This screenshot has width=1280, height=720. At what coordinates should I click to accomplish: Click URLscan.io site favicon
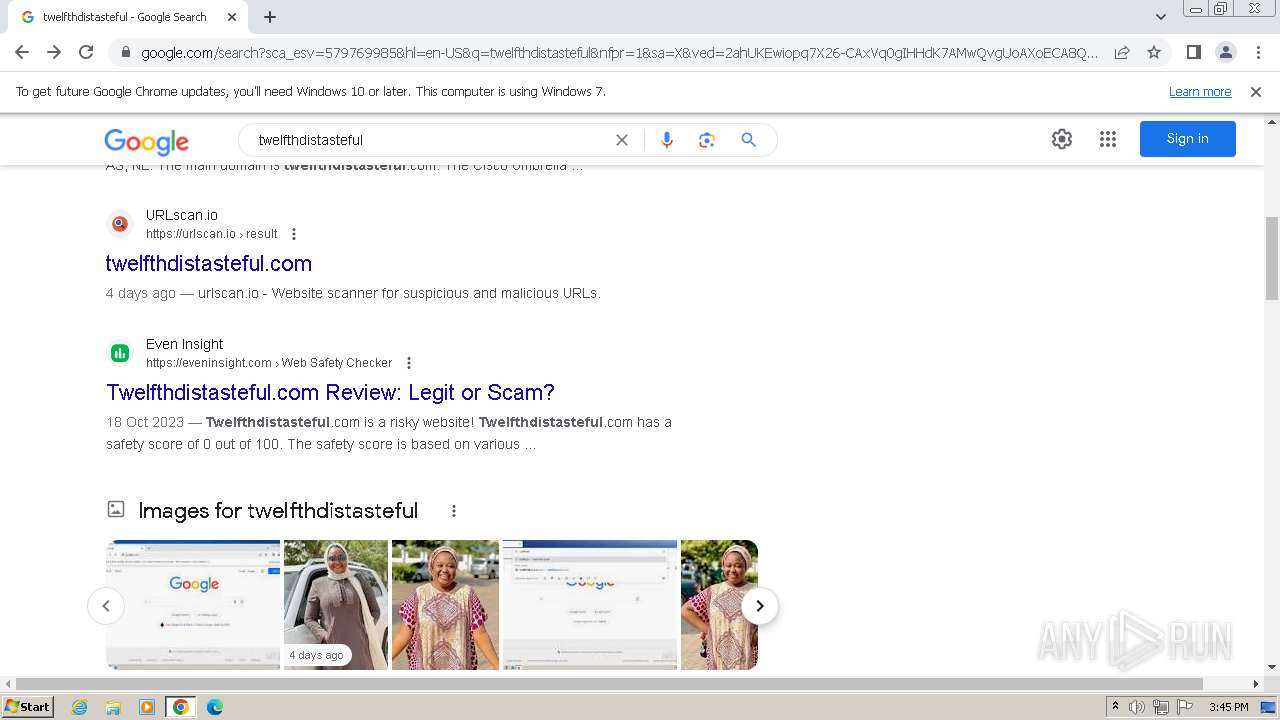[120, 224]
